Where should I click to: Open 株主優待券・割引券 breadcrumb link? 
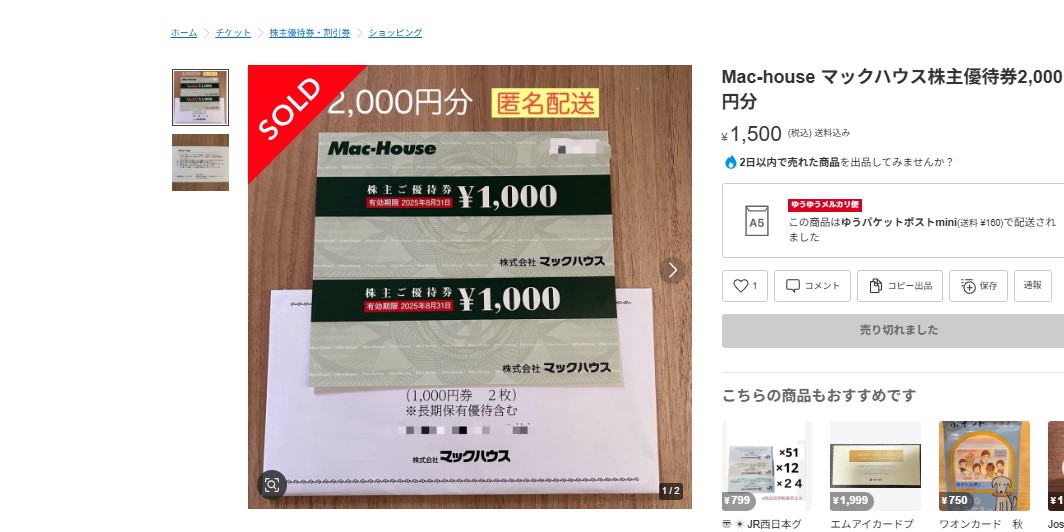[309, 33]
